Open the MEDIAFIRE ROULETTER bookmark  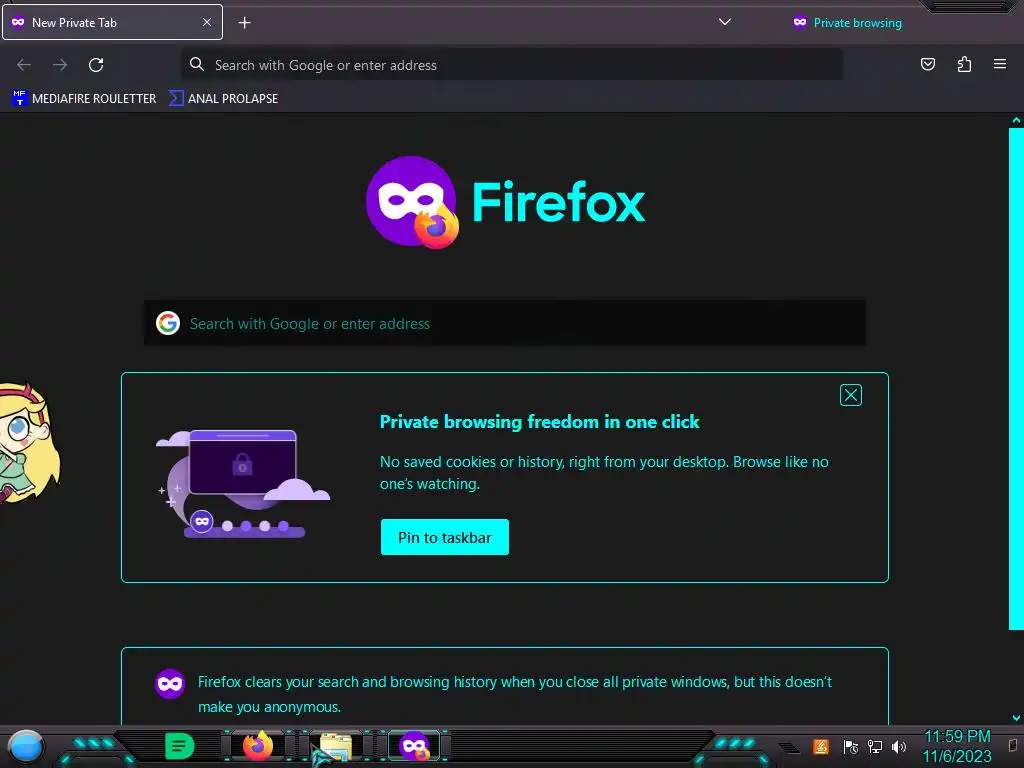point(84,99)
